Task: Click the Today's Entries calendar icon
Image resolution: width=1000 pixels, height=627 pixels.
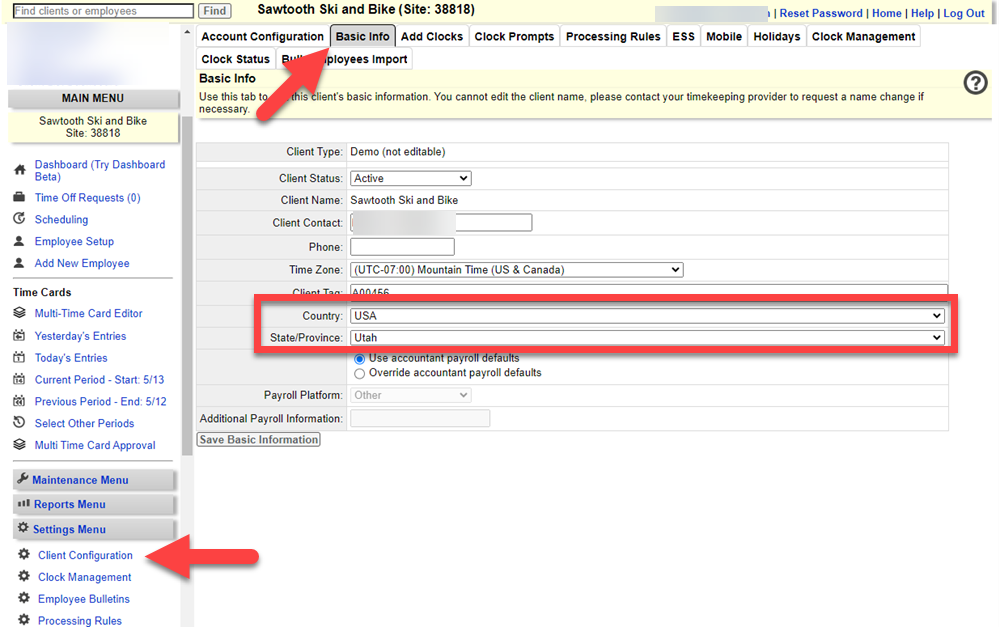Action: [19, 357]
